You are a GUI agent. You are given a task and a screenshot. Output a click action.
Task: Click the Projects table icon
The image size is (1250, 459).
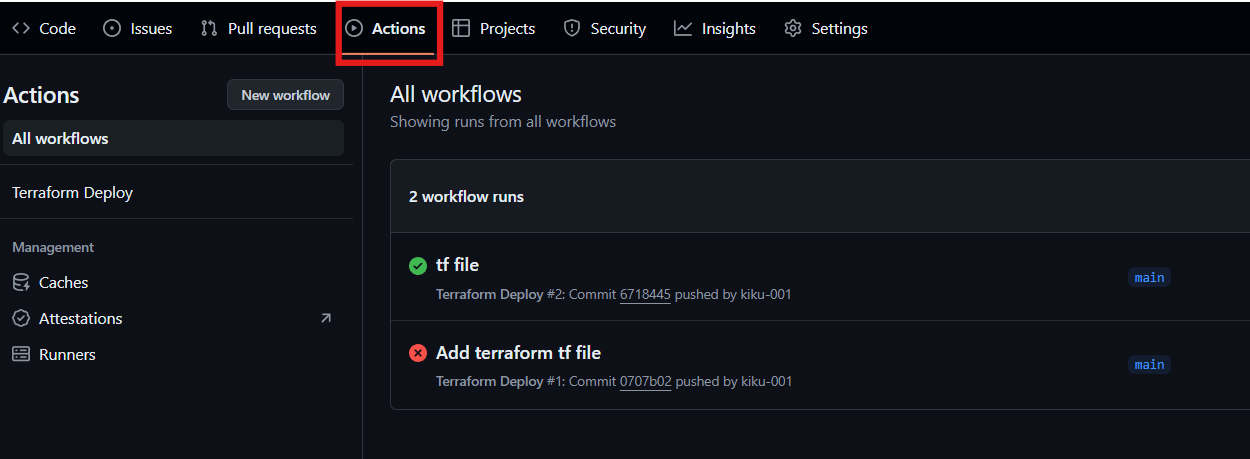pos(461,29)
